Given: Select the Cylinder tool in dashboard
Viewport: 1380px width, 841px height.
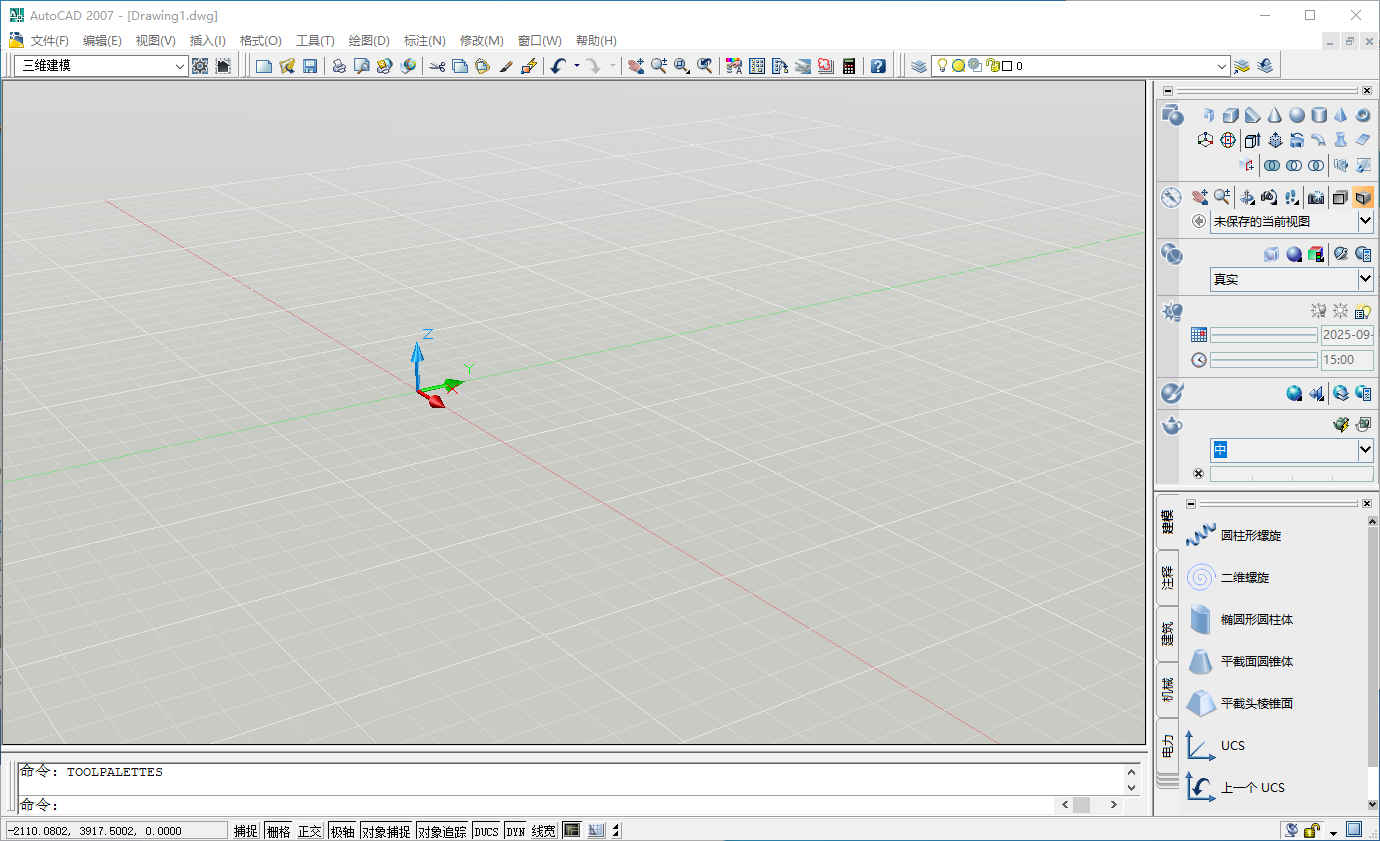Looking at the screenshot, I should tap(1319, 115).
